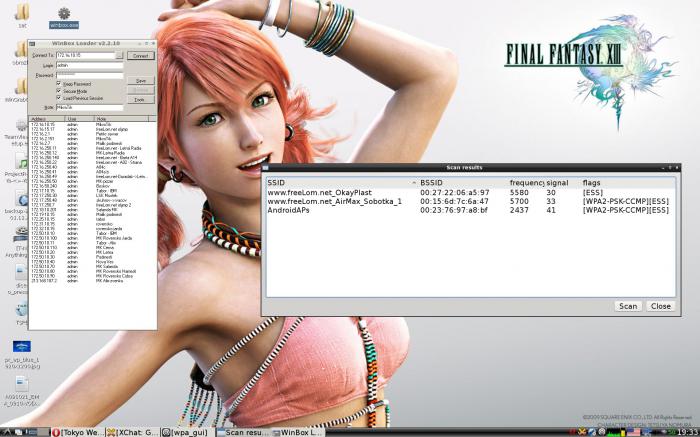The width and height of the screenshot is (700, 437).
Task: Toggle the Secure Mode checkbox
Action: (x=58, y=91)
